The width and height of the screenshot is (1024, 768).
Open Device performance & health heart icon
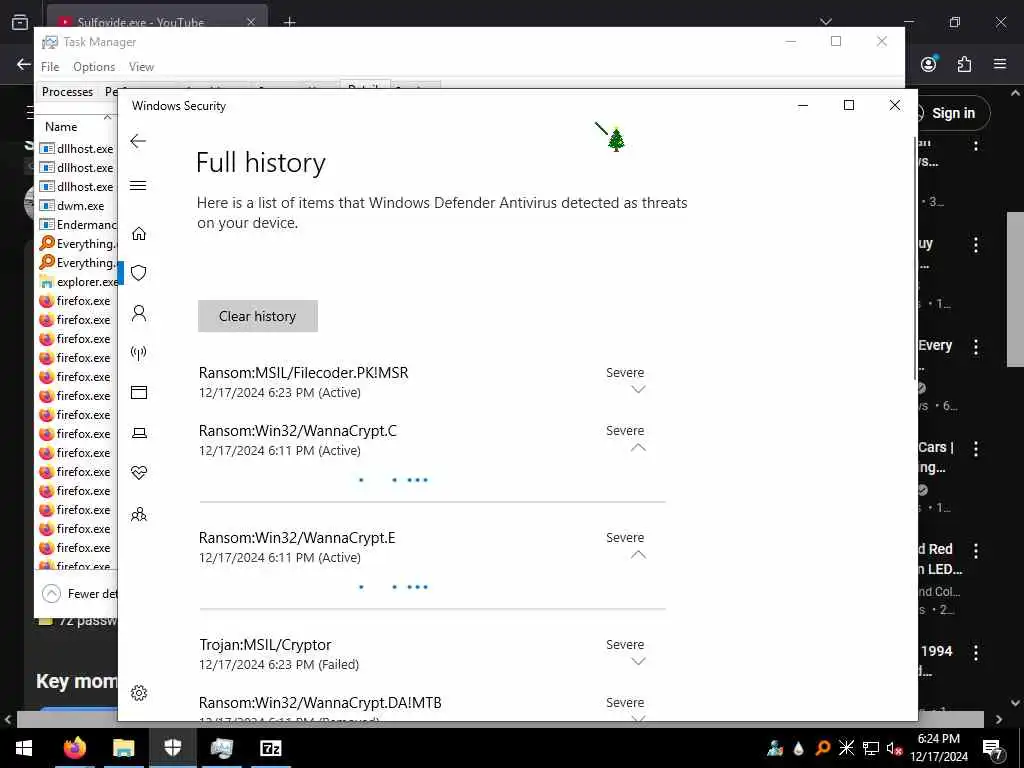pyautogui.click(x=138, y=473)
